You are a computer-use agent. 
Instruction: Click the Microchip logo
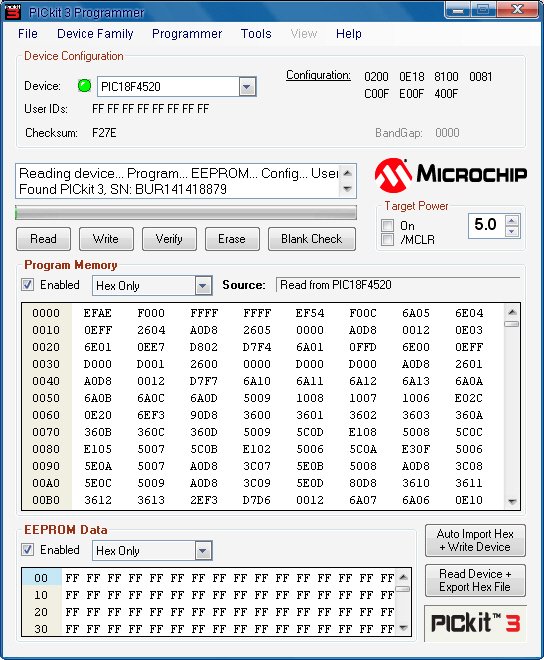coord(451,175)
